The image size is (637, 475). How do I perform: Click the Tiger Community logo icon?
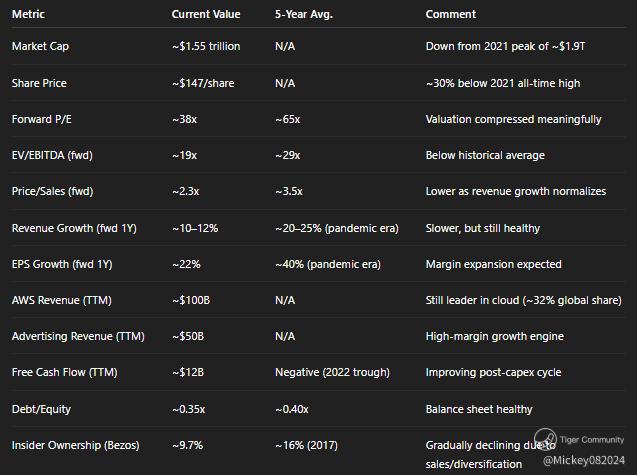pyautogui.click(x=544, y=442)
